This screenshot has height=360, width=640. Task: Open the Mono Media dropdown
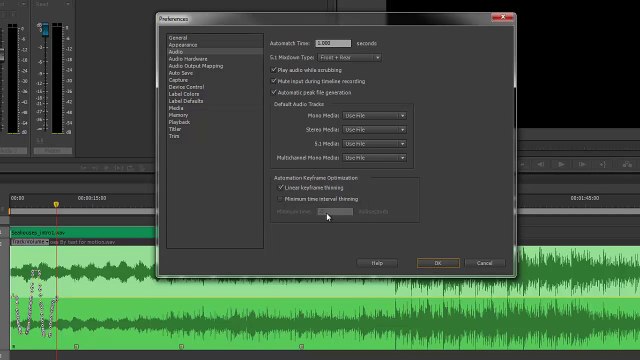[x=375, y=116]
